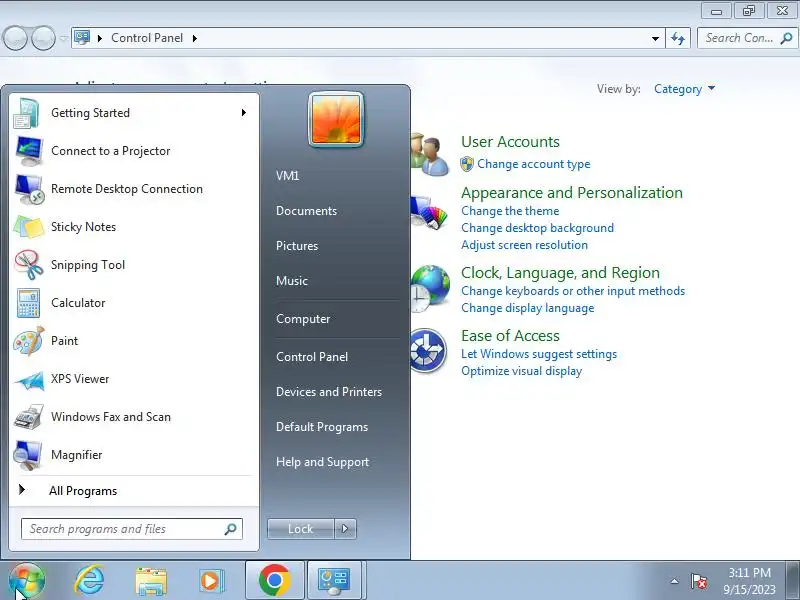
Task: Click the search magnifier in Start menu
Action: point(230,529)
